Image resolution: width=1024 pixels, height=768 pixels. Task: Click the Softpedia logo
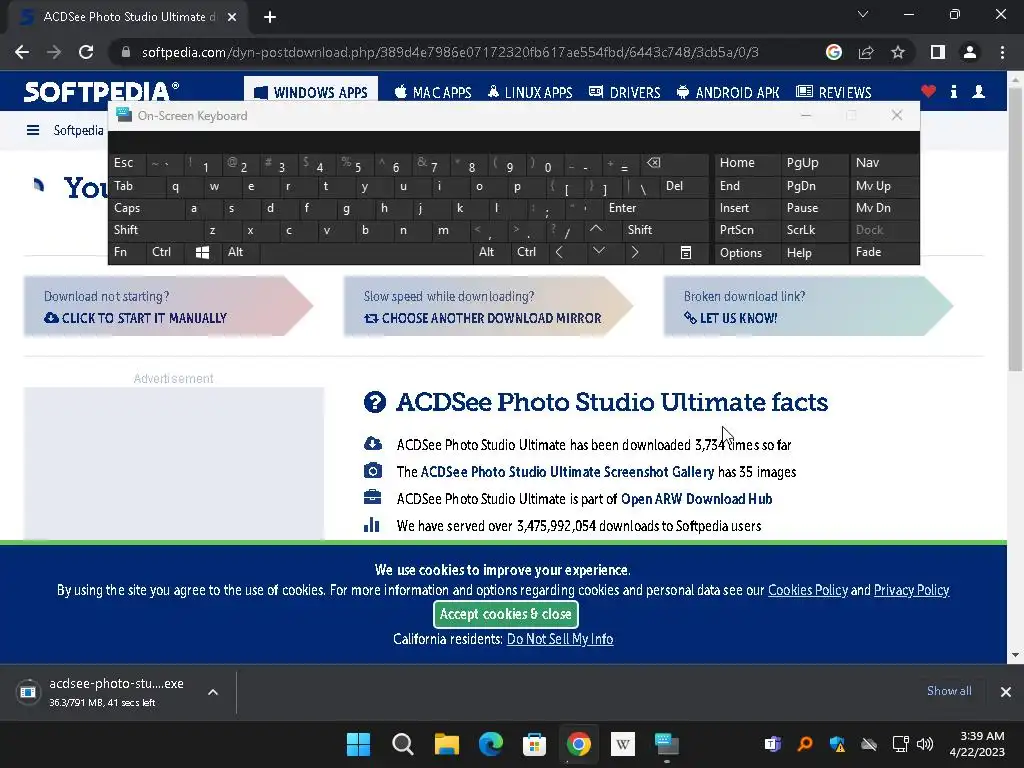coord(101,91)
